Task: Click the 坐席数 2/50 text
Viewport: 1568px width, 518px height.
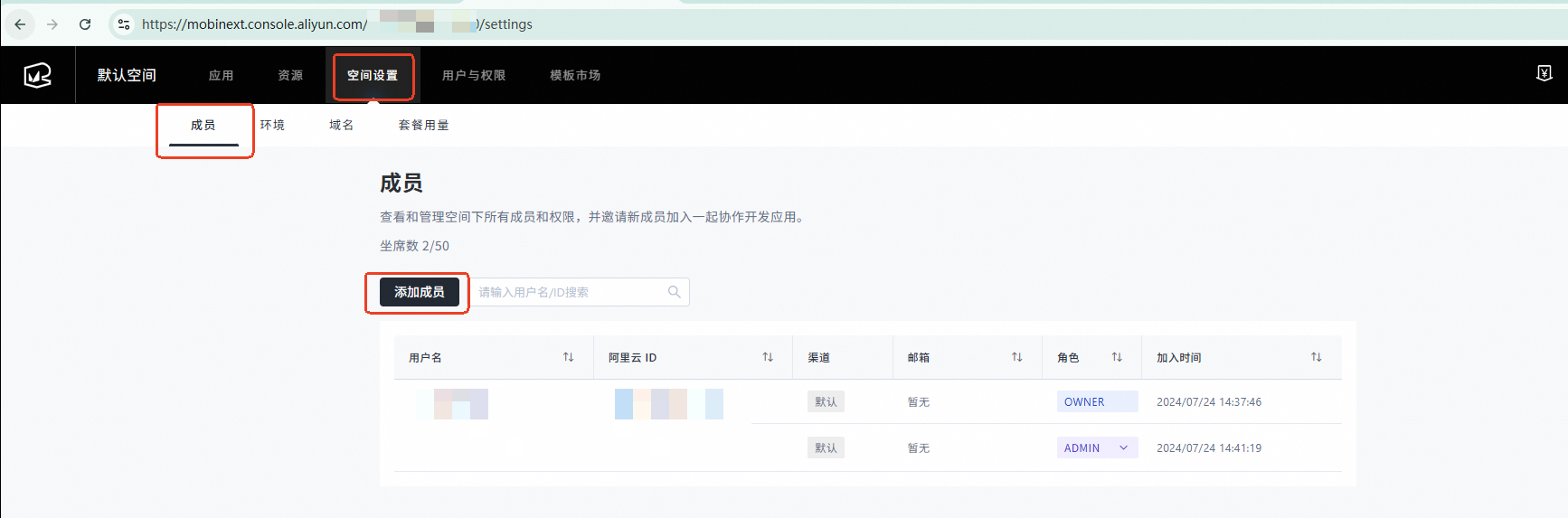Action: point(414,246)
